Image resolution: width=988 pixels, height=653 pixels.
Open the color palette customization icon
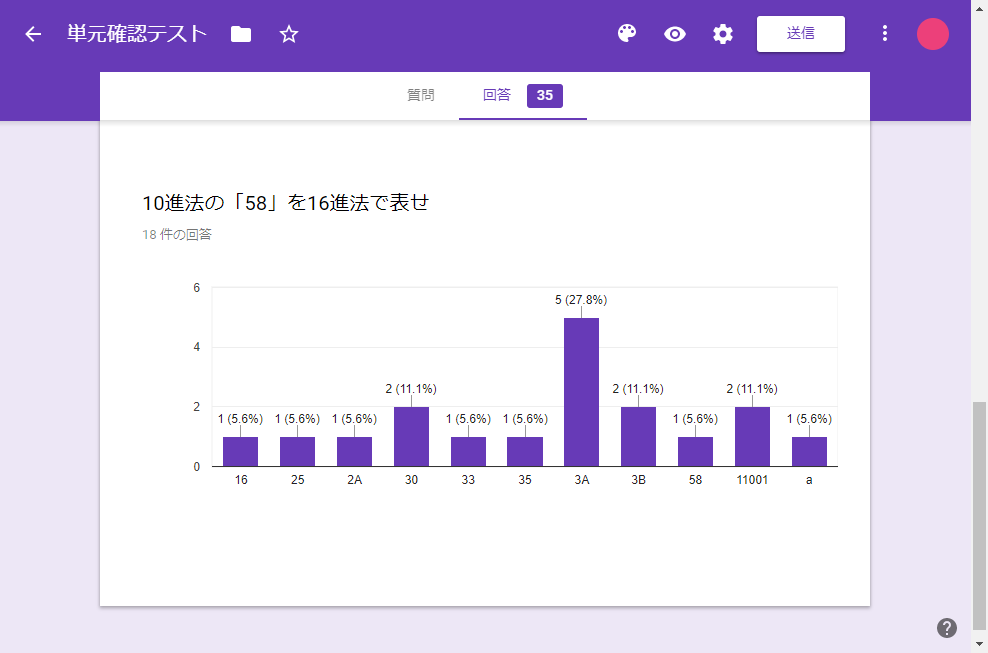tap(627, 33)
